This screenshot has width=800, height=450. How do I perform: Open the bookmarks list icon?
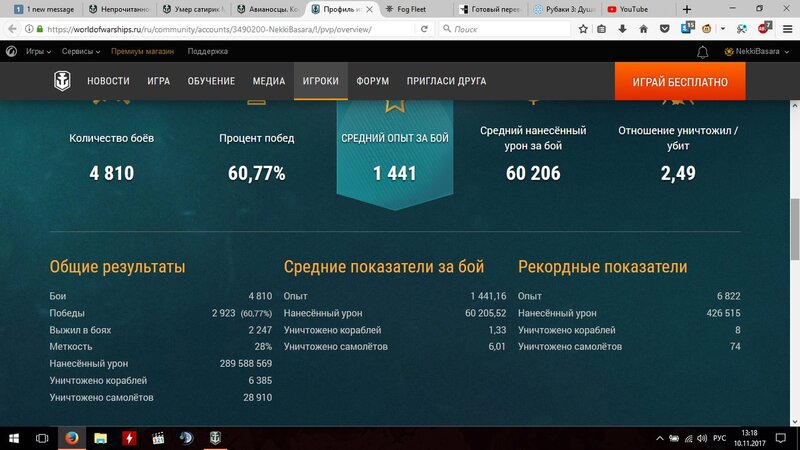[x=602, y=29]
